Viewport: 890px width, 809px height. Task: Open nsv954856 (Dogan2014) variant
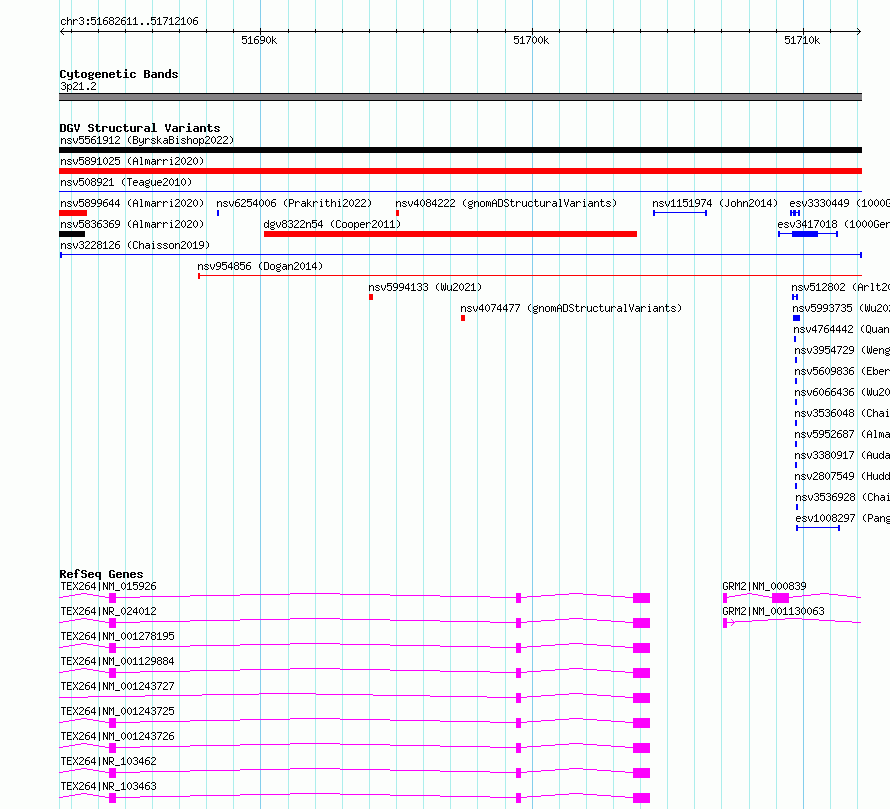[260, 266]
